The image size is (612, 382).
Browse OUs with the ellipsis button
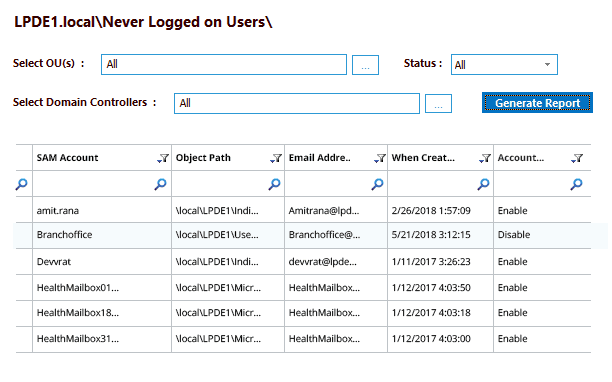pos(365,65)
